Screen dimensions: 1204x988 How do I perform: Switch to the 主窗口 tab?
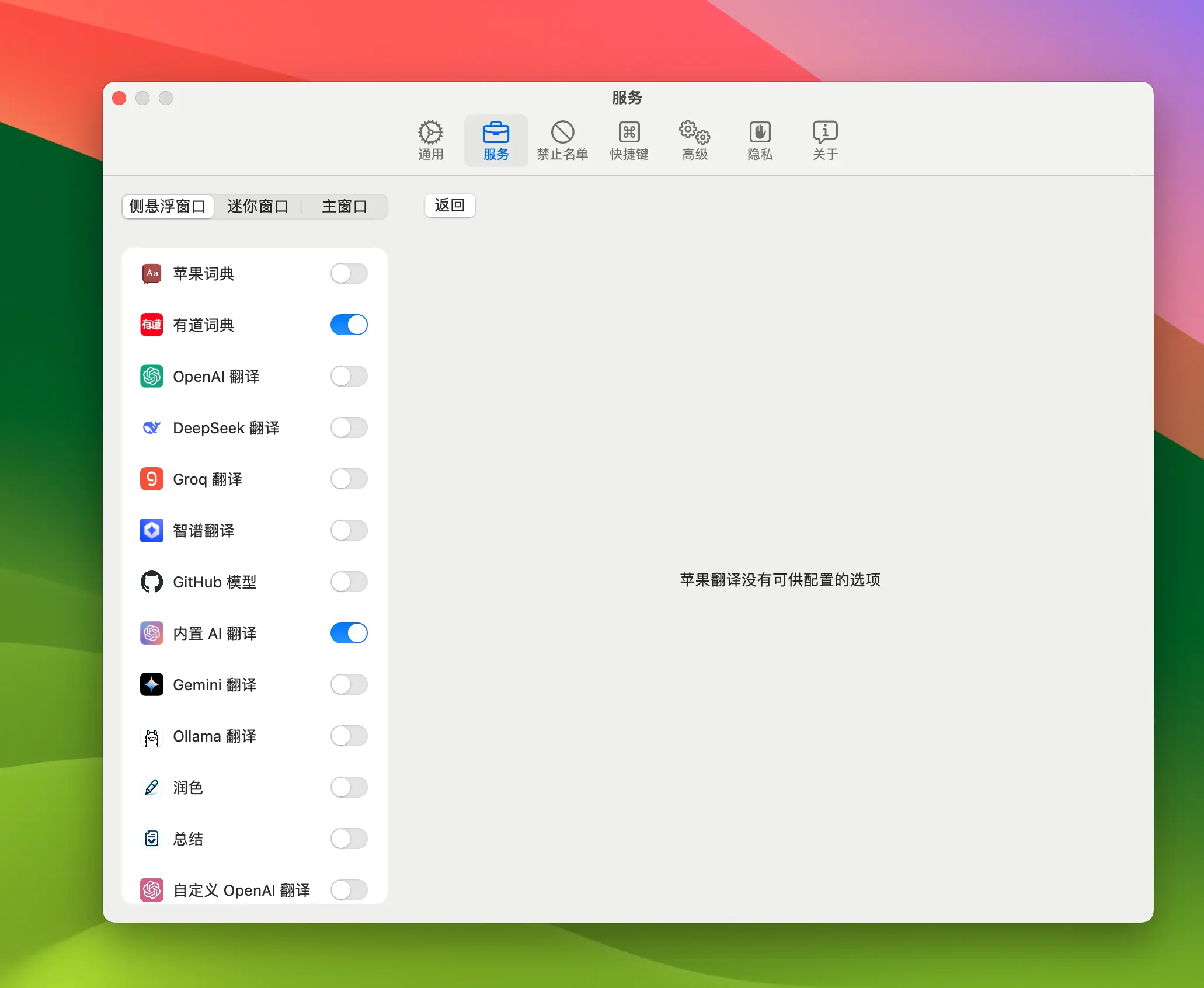click(x=344, y=207)
